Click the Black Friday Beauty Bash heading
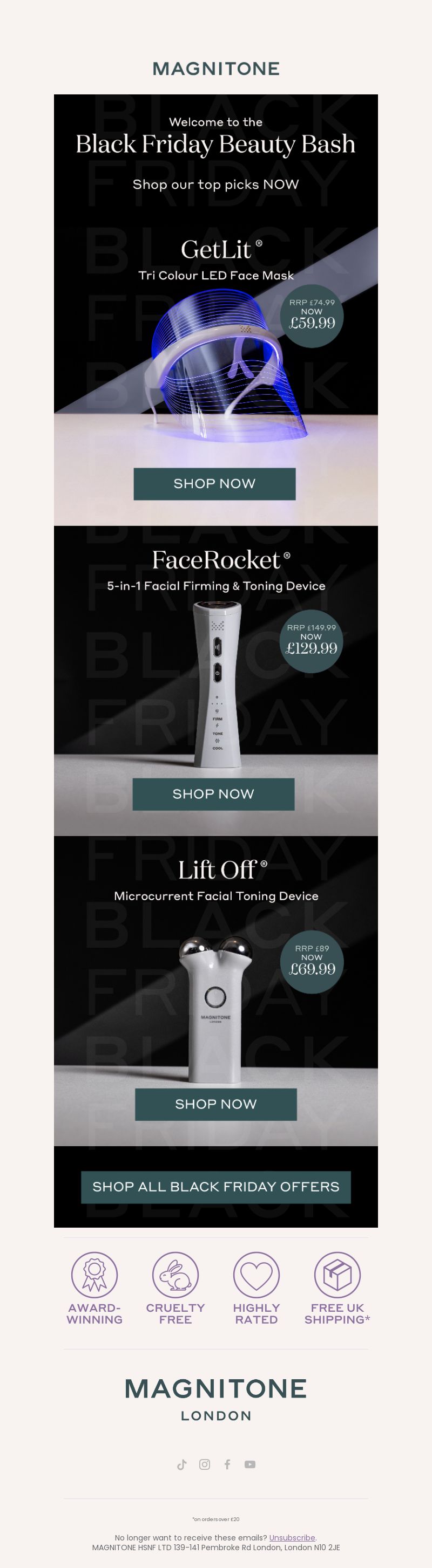The height and width of the screenshot is (1568, 432). [x=215, y=144]
